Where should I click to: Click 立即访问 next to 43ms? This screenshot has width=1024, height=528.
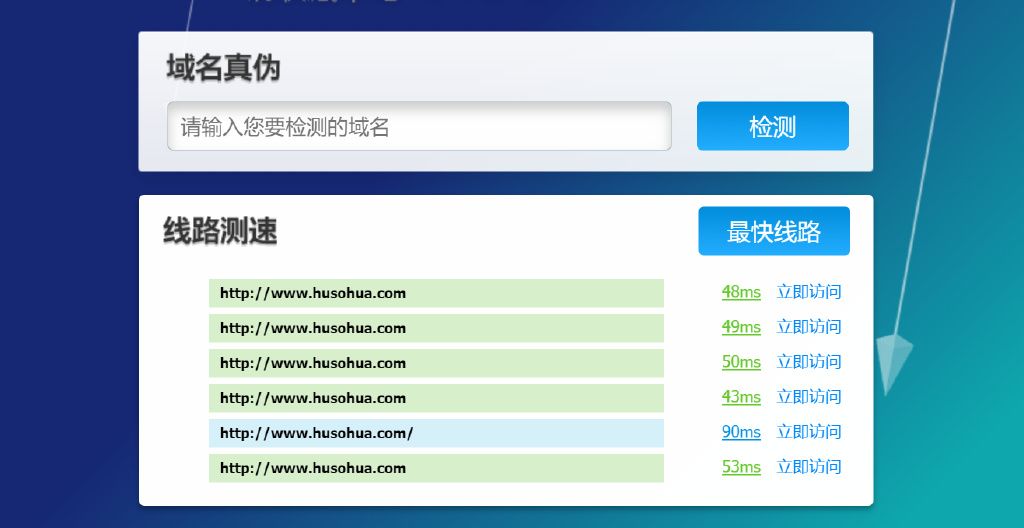pyautogui.click(x=808, y=397)
